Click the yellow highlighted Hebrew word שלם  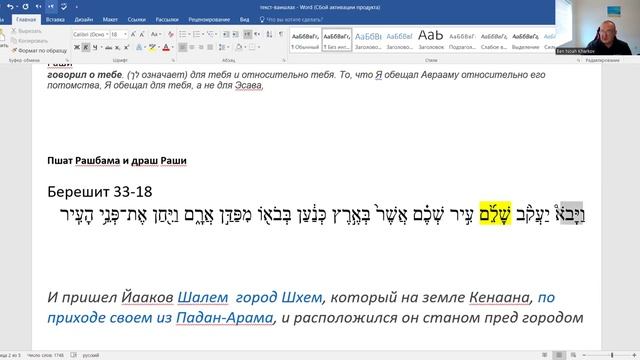(x=495, y=213)
